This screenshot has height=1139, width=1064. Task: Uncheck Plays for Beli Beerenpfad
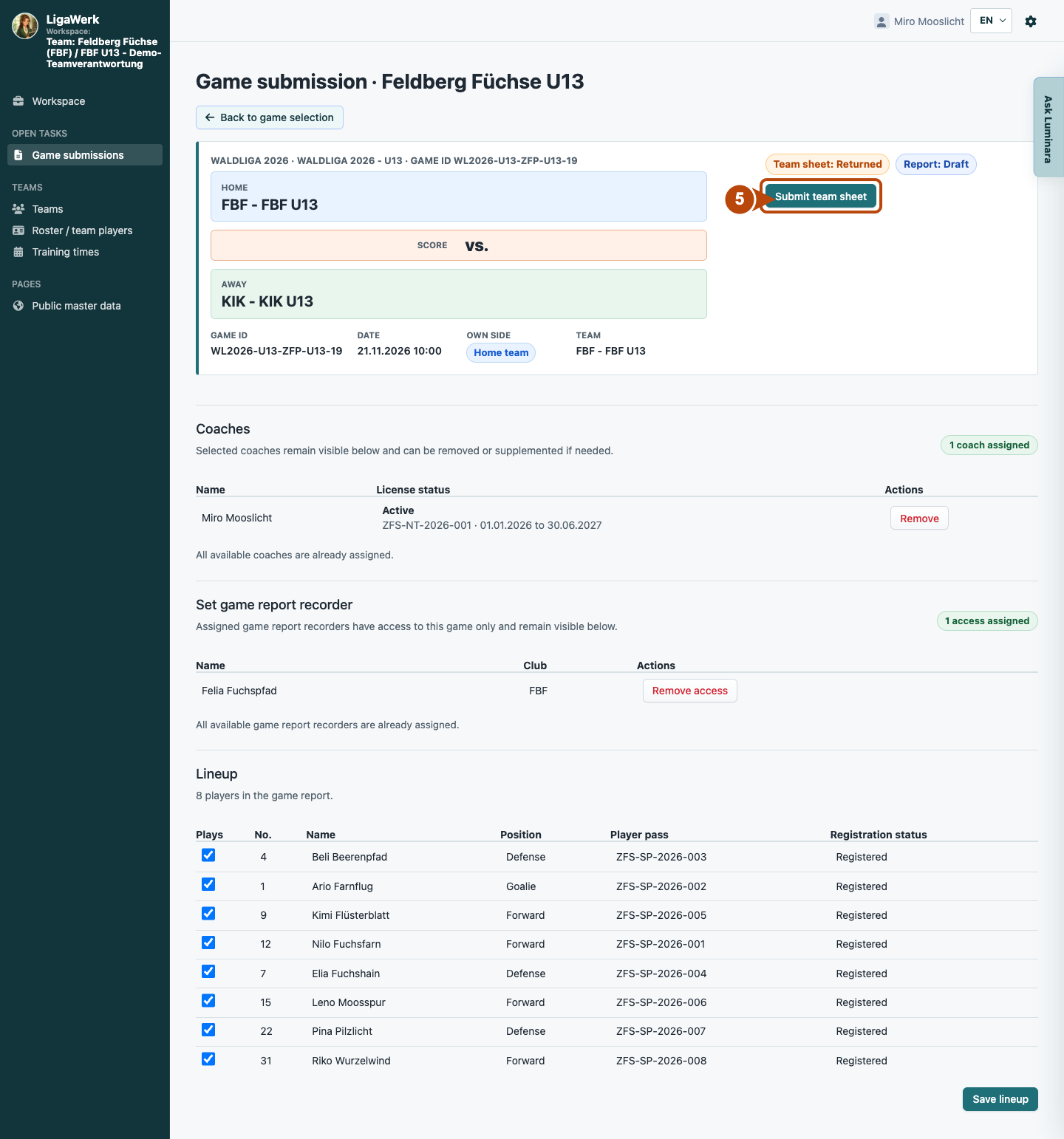click(208, 855)
